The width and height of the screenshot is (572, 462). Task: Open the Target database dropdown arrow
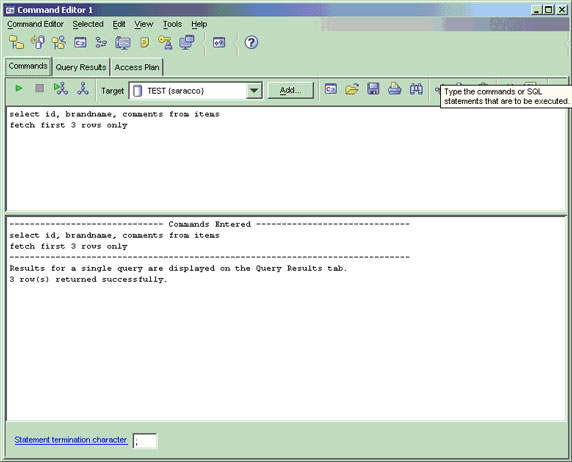(x=254, y=91)
